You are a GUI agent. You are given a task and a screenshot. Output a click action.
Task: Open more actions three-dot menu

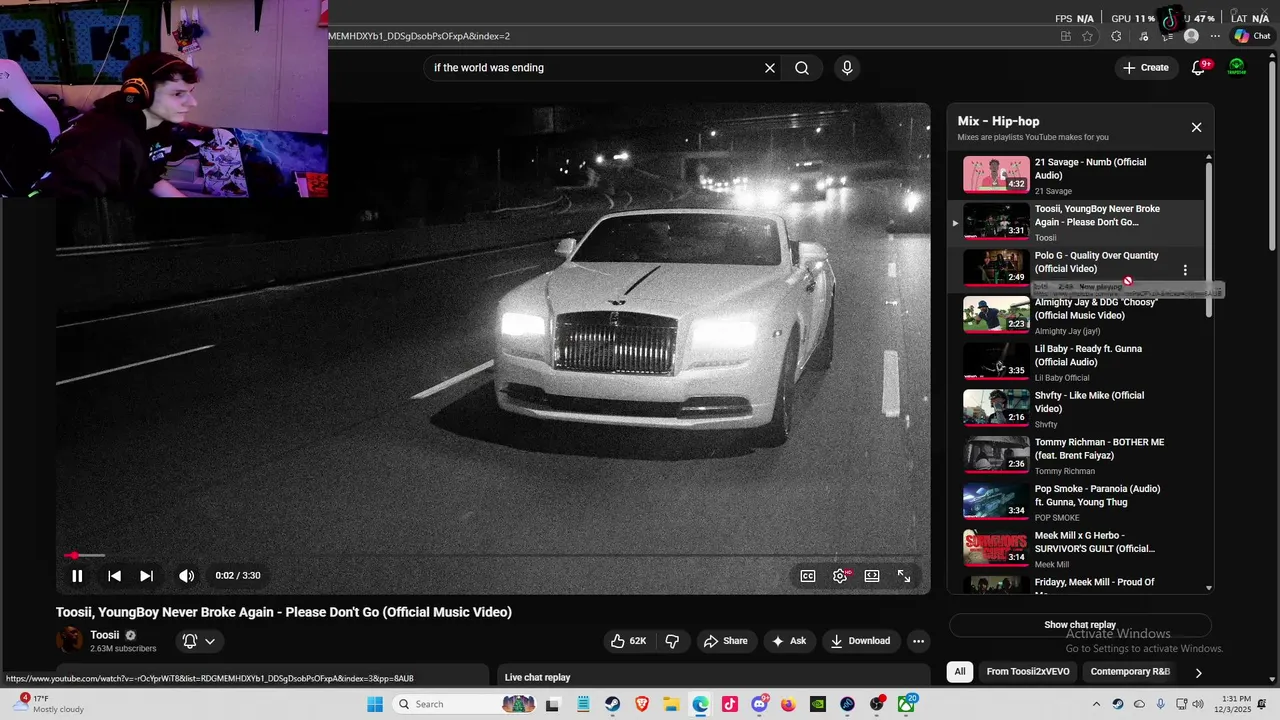point(918,641)
